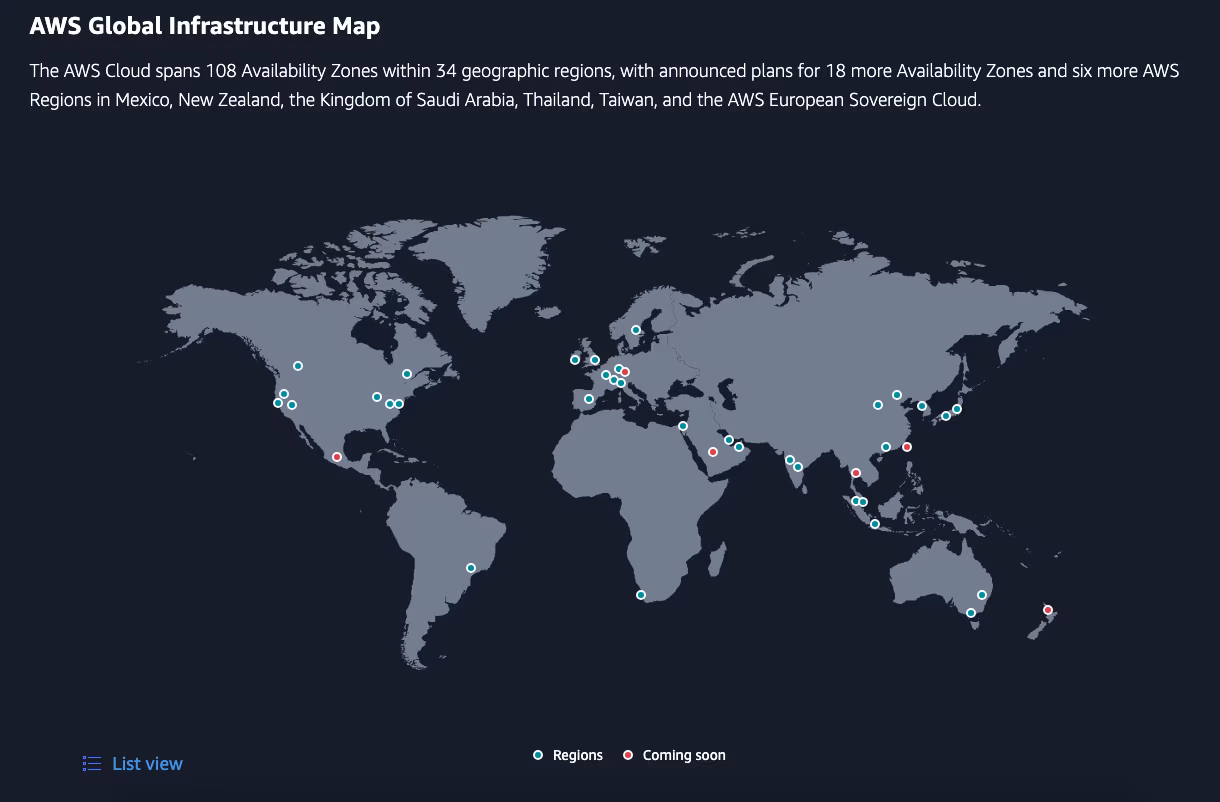Select the Tel Aviv region marker in Israel

pos(683,426)
